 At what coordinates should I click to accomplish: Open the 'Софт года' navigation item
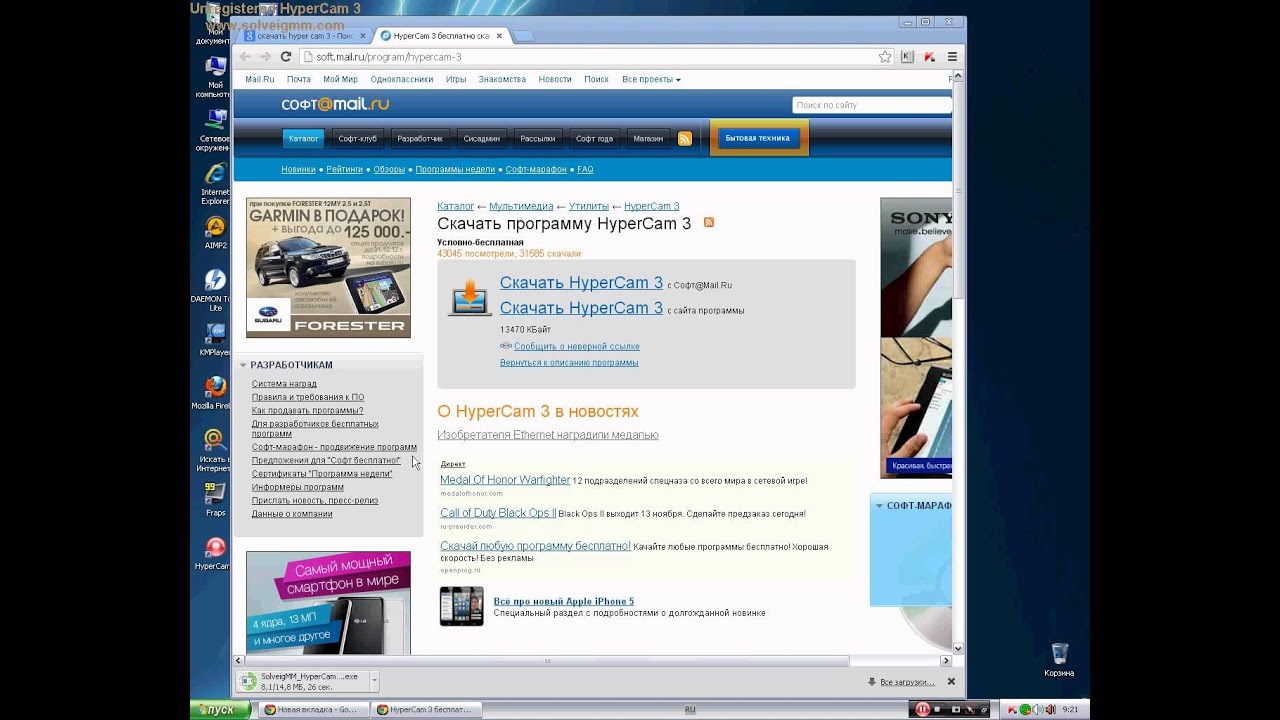click(x=594, y=139)
